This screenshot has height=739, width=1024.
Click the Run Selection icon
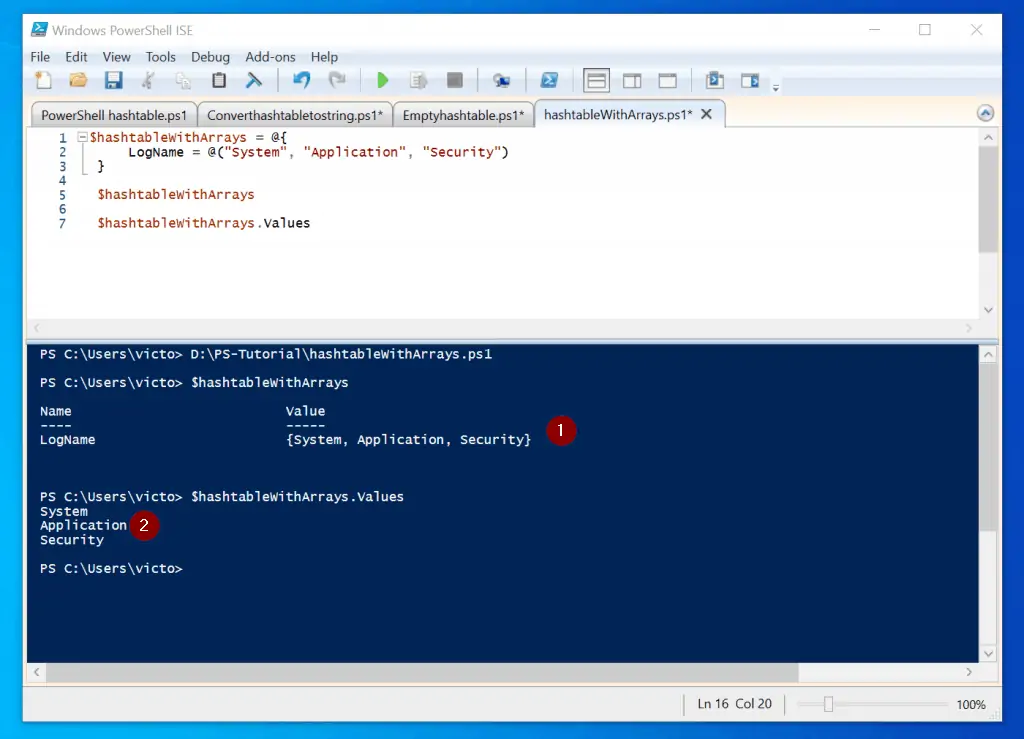point(420,80)
